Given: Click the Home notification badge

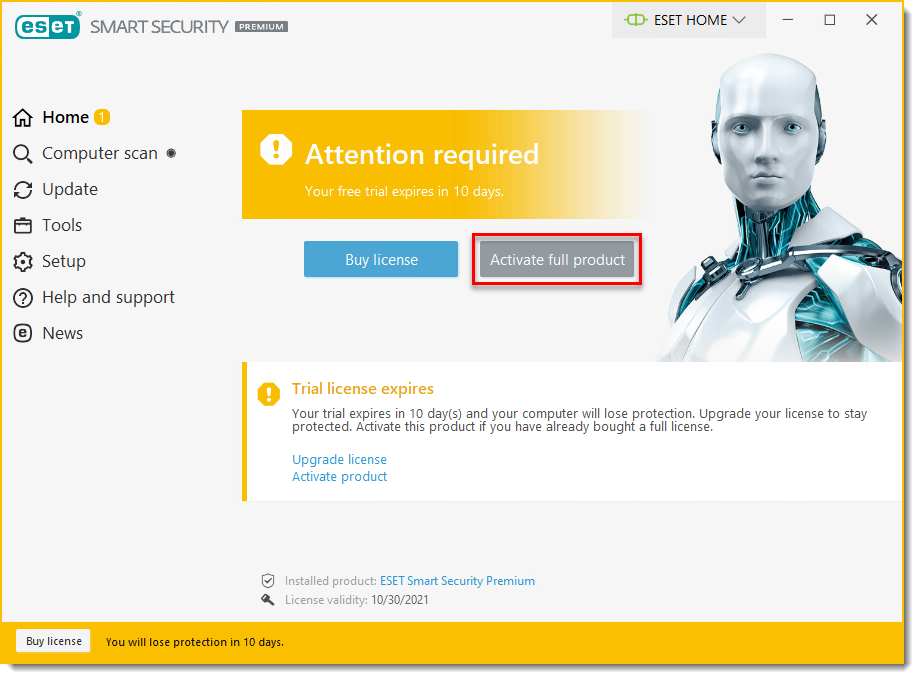Looking at the screenshot, I should (x=102, y=118).
